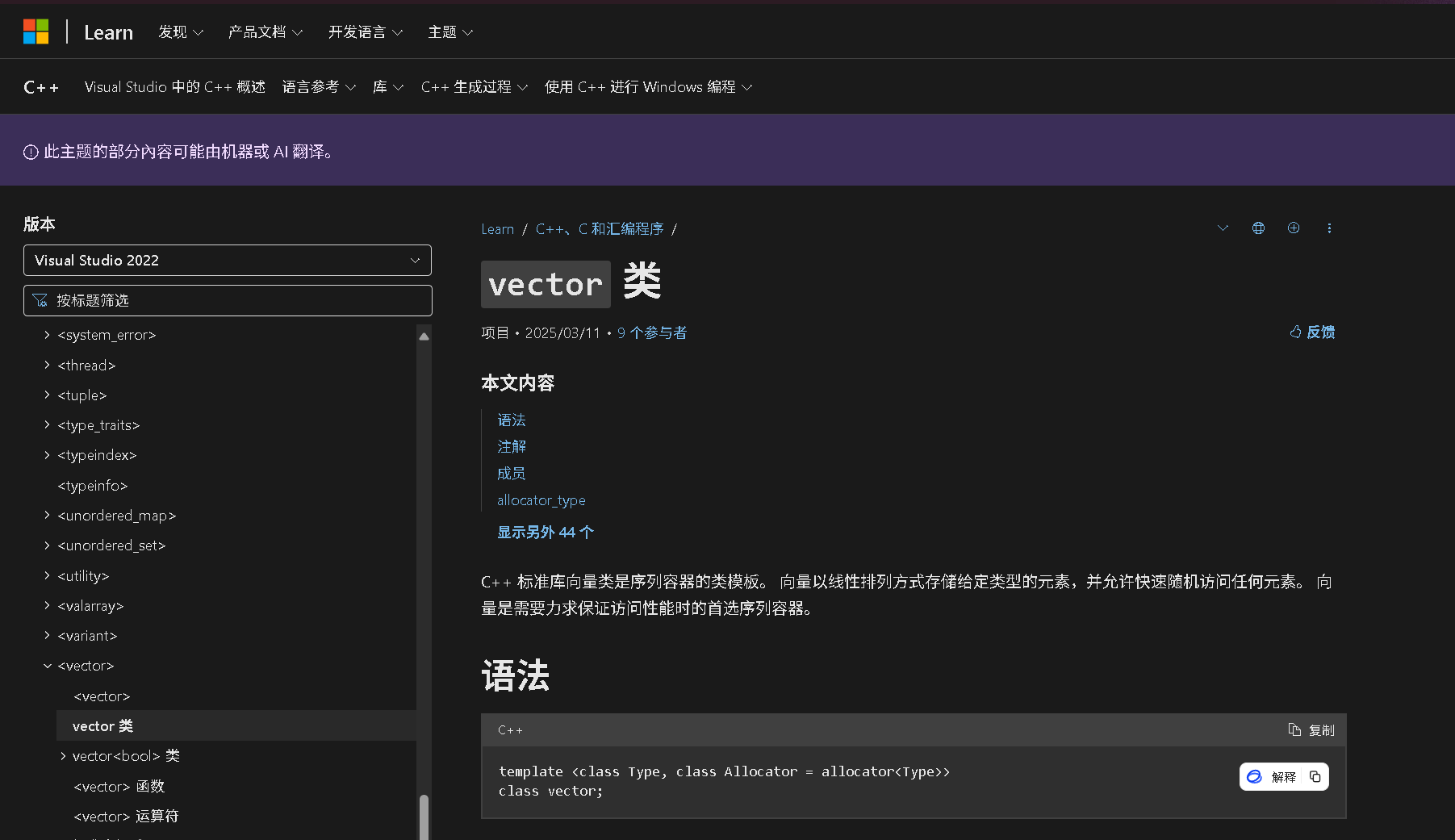Click the info icon in AI translation banner

(31, 152)
